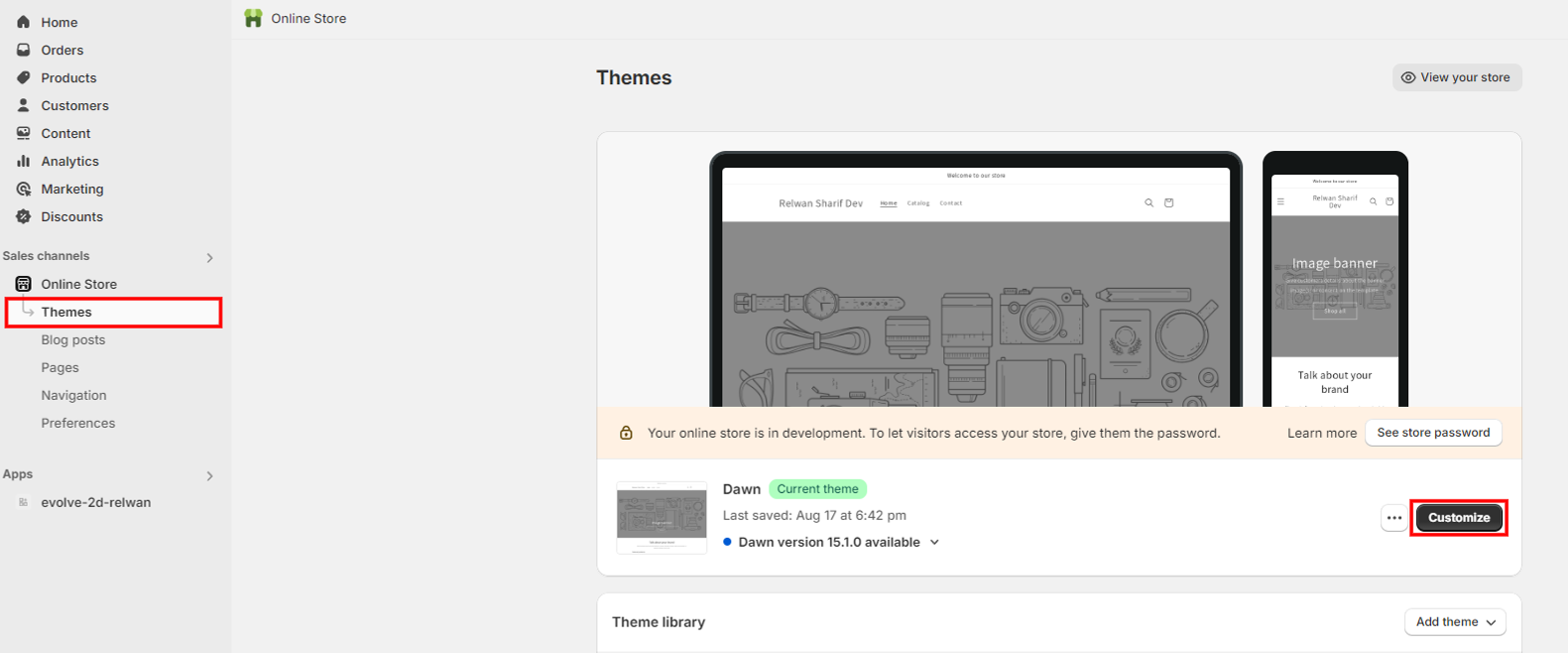Click the Analytics bar chart icon
Image resolution: width=1568 pixels, height=653 pixels.
pos(24,161)
